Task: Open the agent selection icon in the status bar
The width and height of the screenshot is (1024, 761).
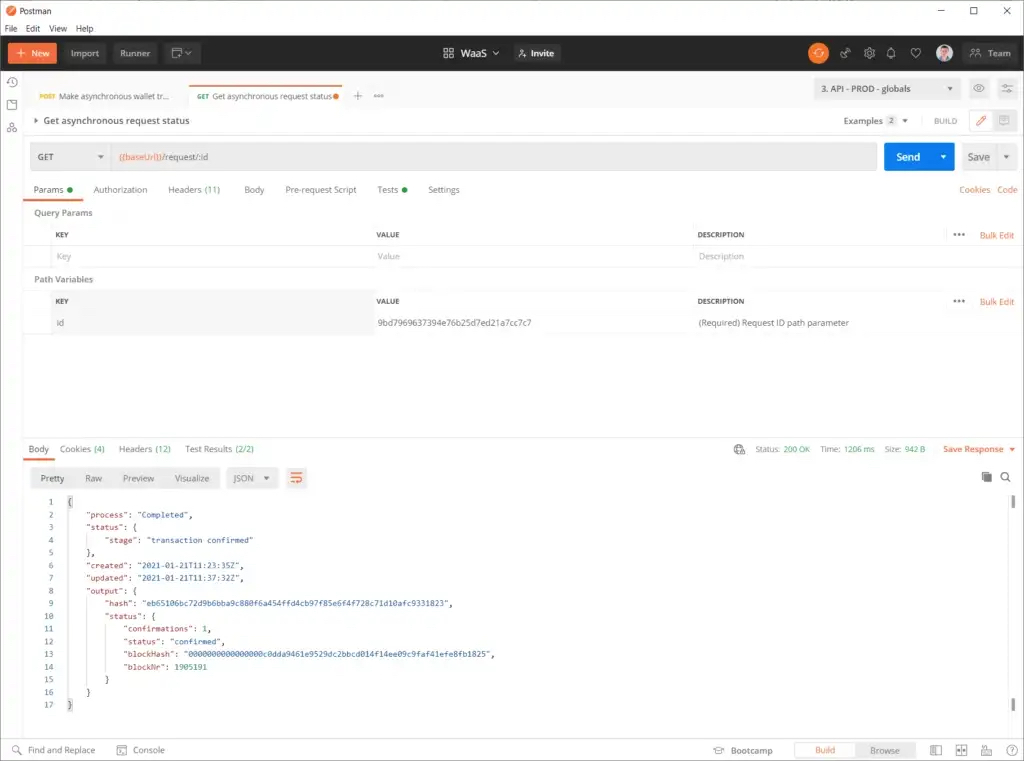Action: pos(986,750)
